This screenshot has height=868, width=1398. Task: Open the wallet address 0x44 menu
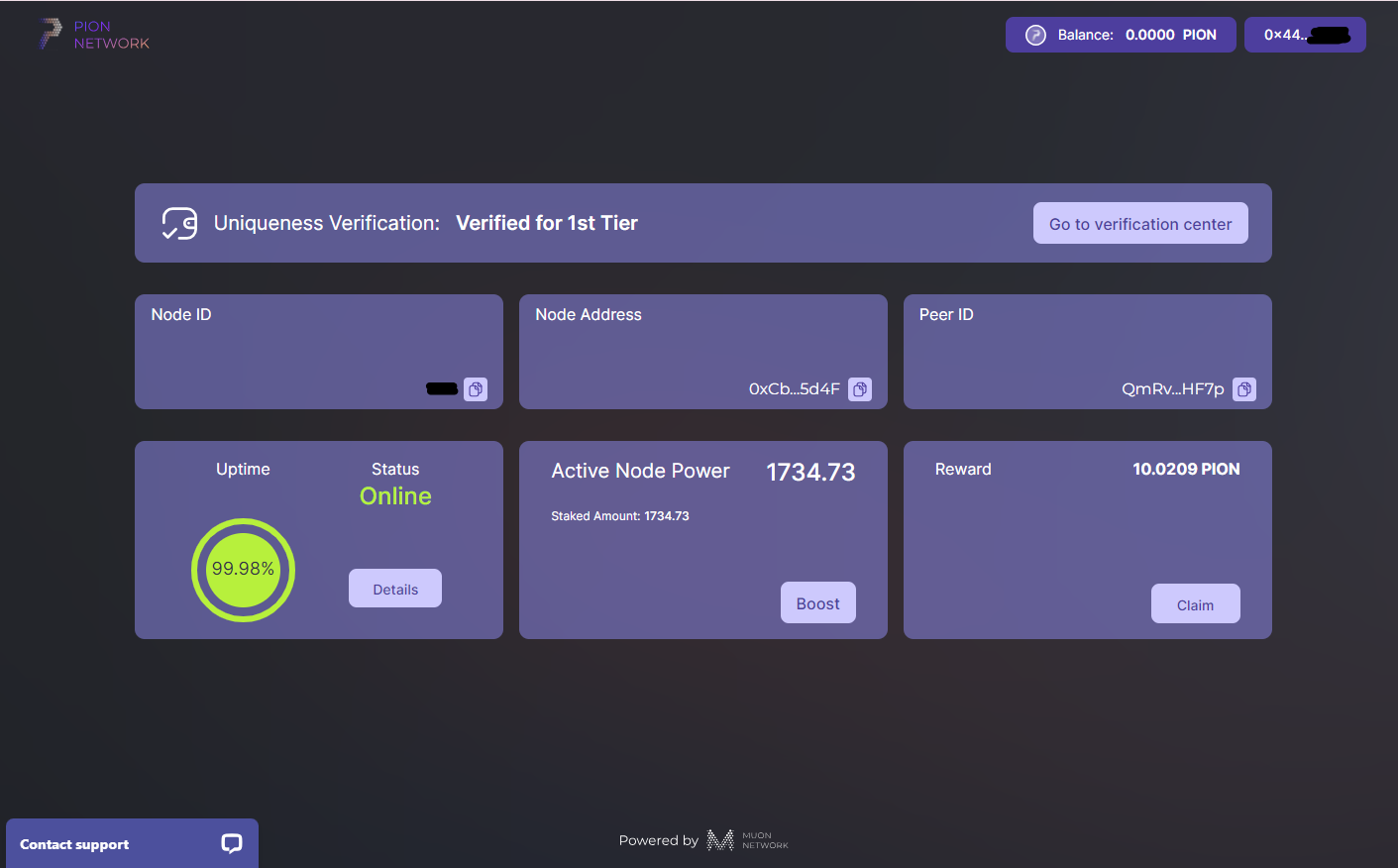(x=1305, y=35)
